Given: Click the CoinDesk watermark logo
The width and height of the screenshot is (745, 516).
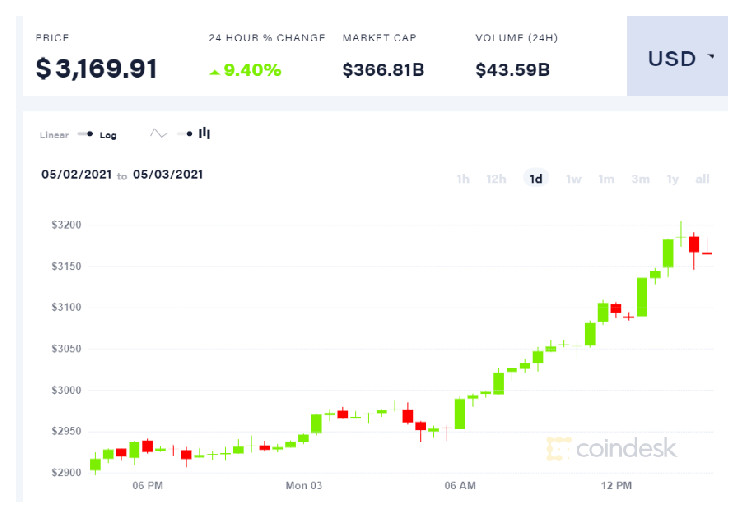Looking at the screenshot, I should pos(611,449).
